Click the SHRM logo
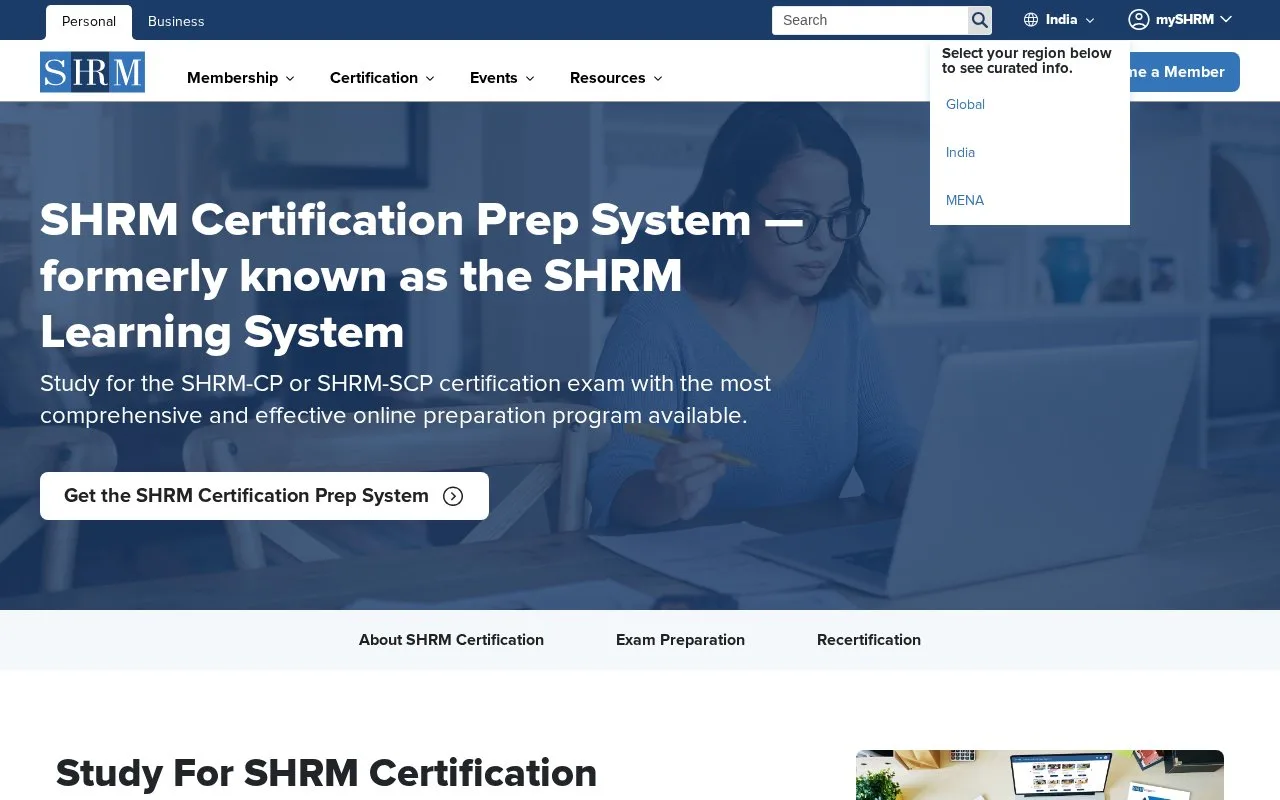 (92, 72)
